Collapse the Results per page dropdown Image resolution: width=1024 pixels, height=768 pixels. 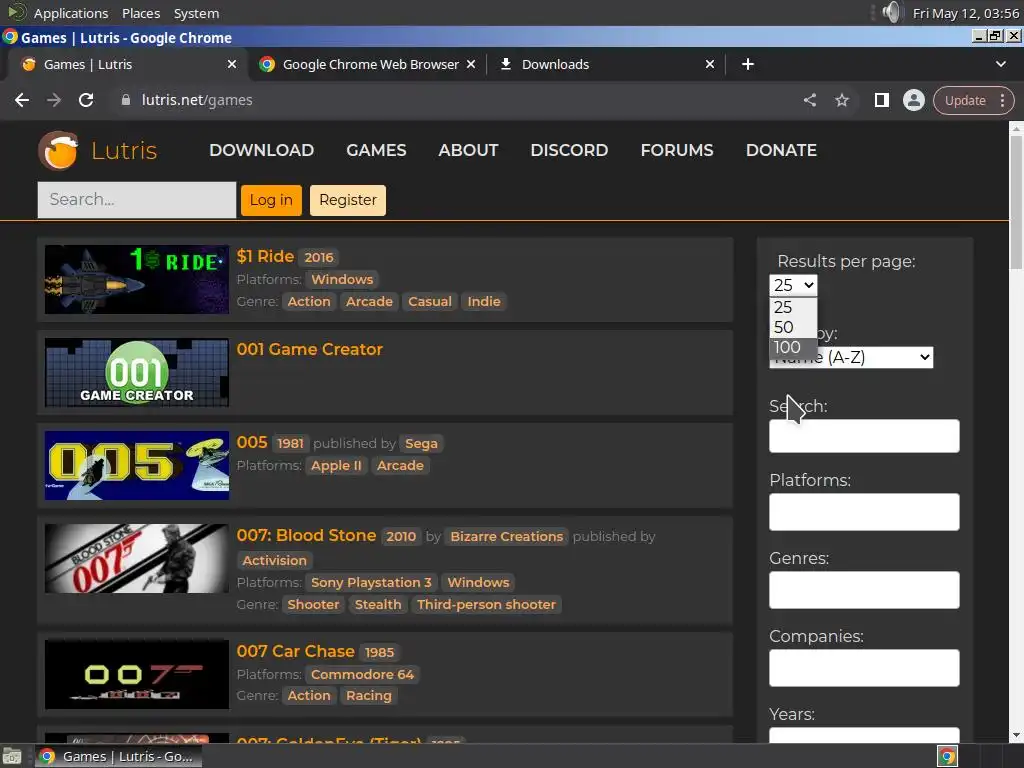(x=793, y=285)
